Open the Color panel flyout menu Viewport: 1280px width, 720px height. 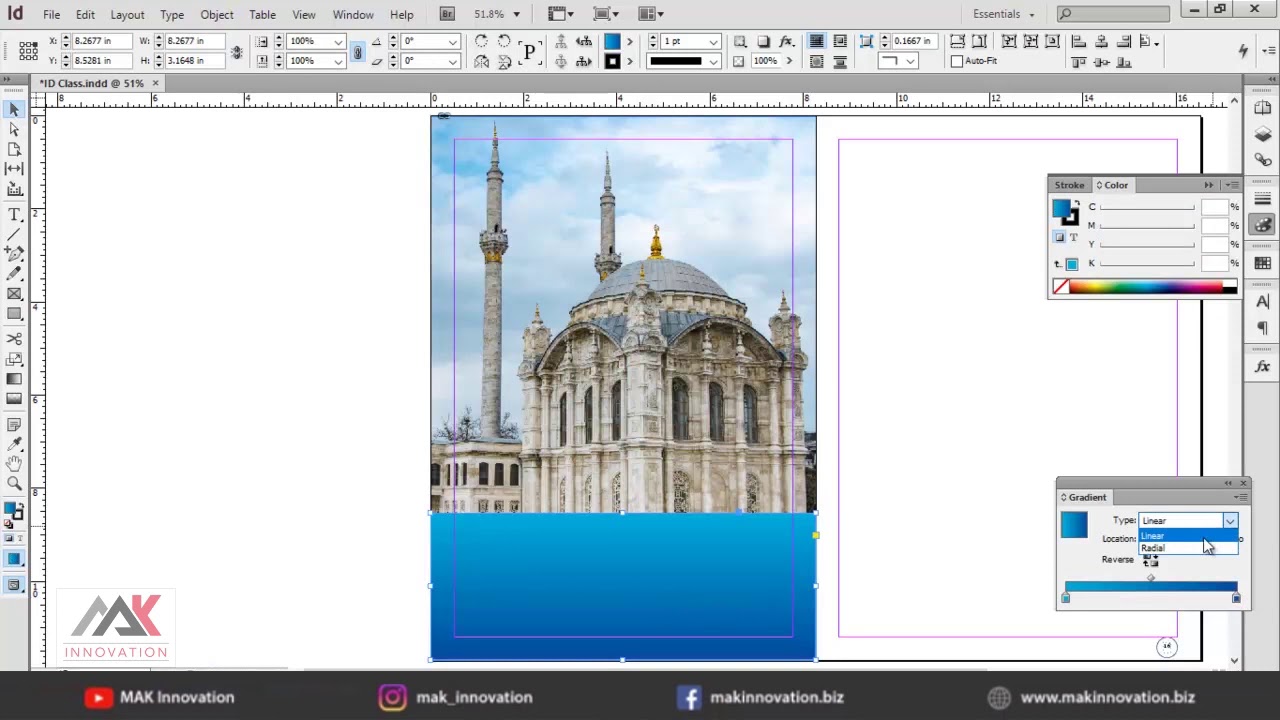[x=1232, y=185]
